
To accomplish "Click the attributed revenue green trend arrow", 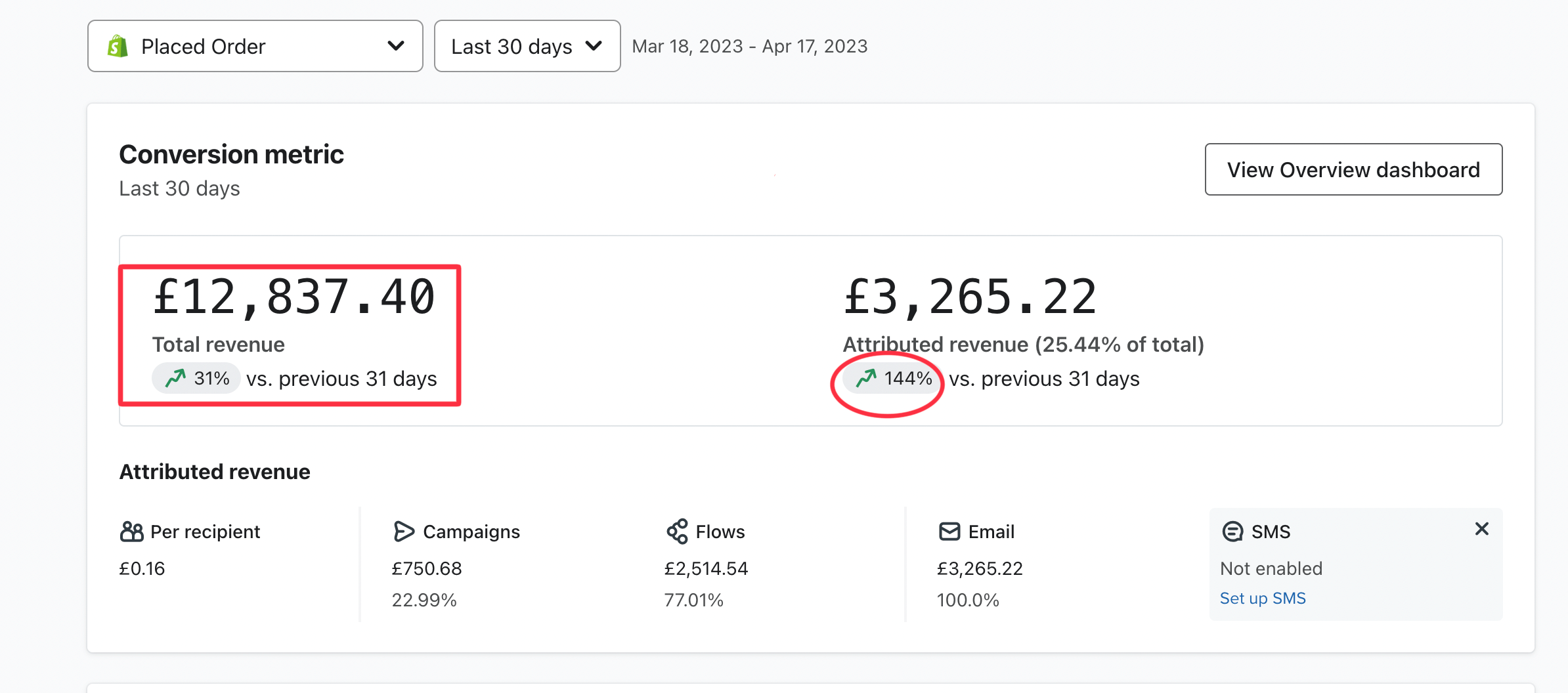I will pyautogui.click(x=866, y=379).
